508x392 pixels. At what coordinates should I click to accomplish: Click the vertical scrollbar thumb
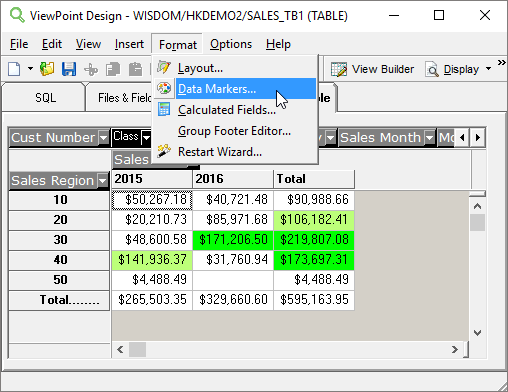pyautogui.click(x=477, y=223)
